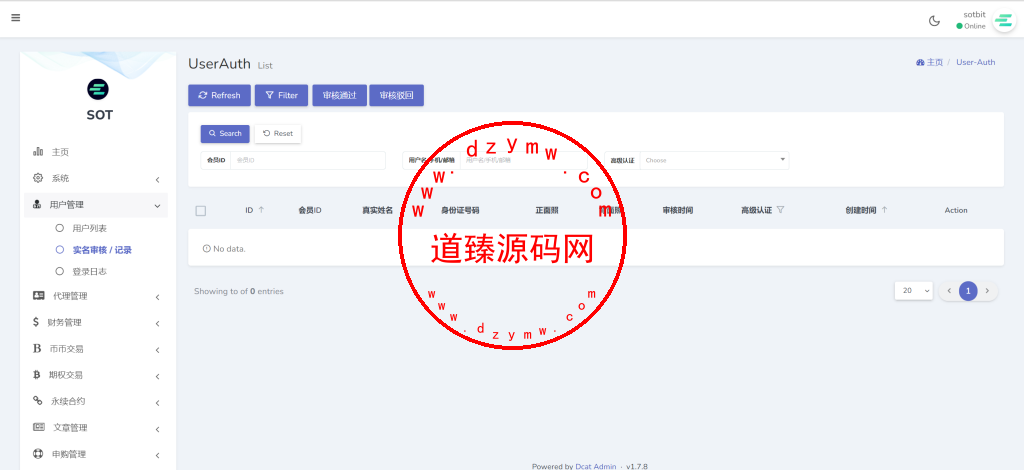
Task: Focus the 用户名/手机/邮箱 input field
Action: (522, 160)
